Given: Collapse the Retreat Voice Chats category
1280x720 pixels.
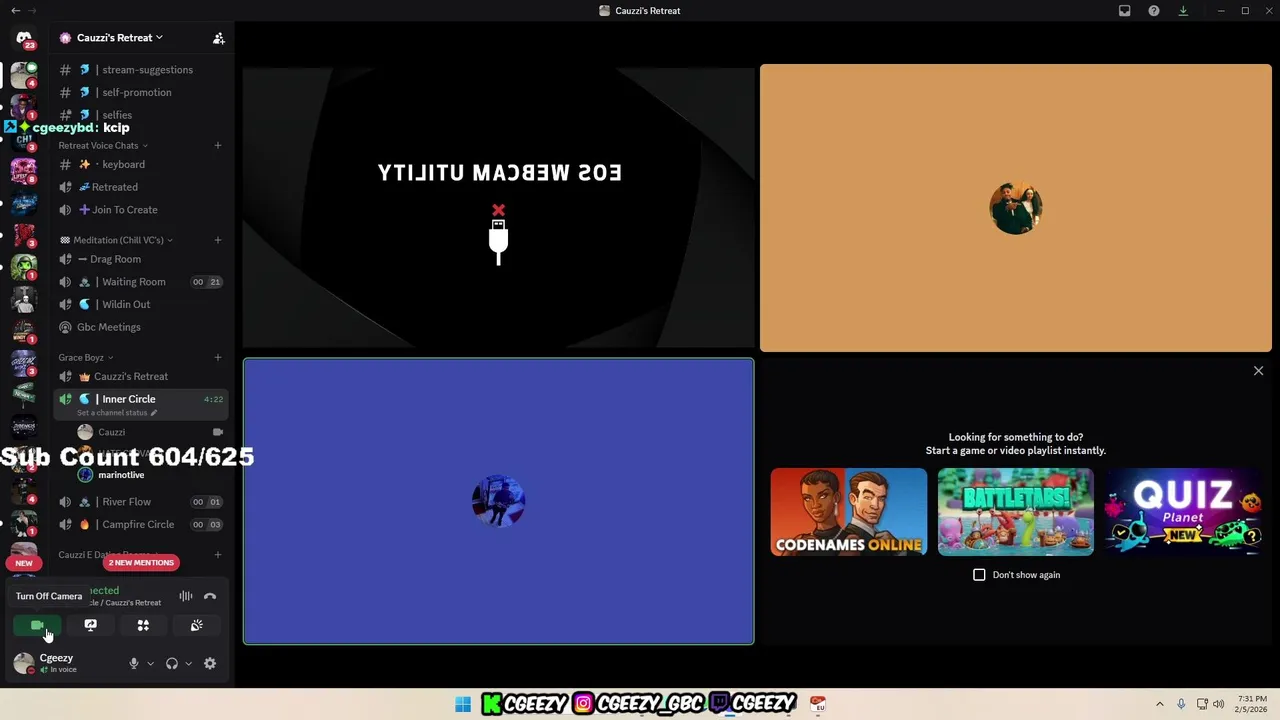Looking at the screenshot, I should 103,146.
